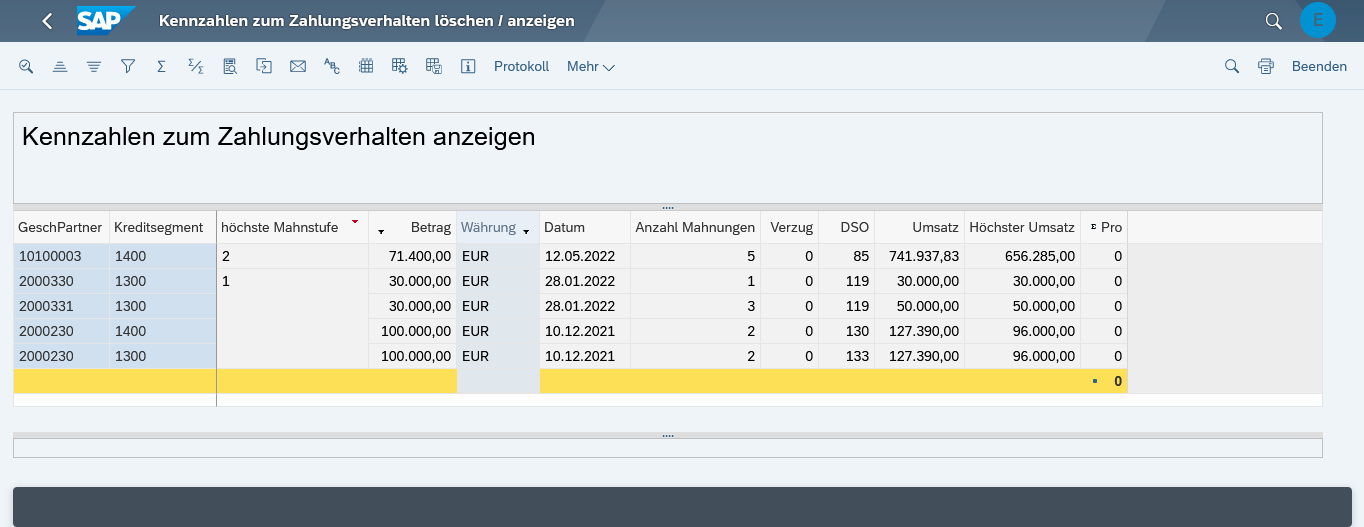The image size is (1364, 527).
Task: Select layout via grid with gear icon
Action: click(400, 66)
